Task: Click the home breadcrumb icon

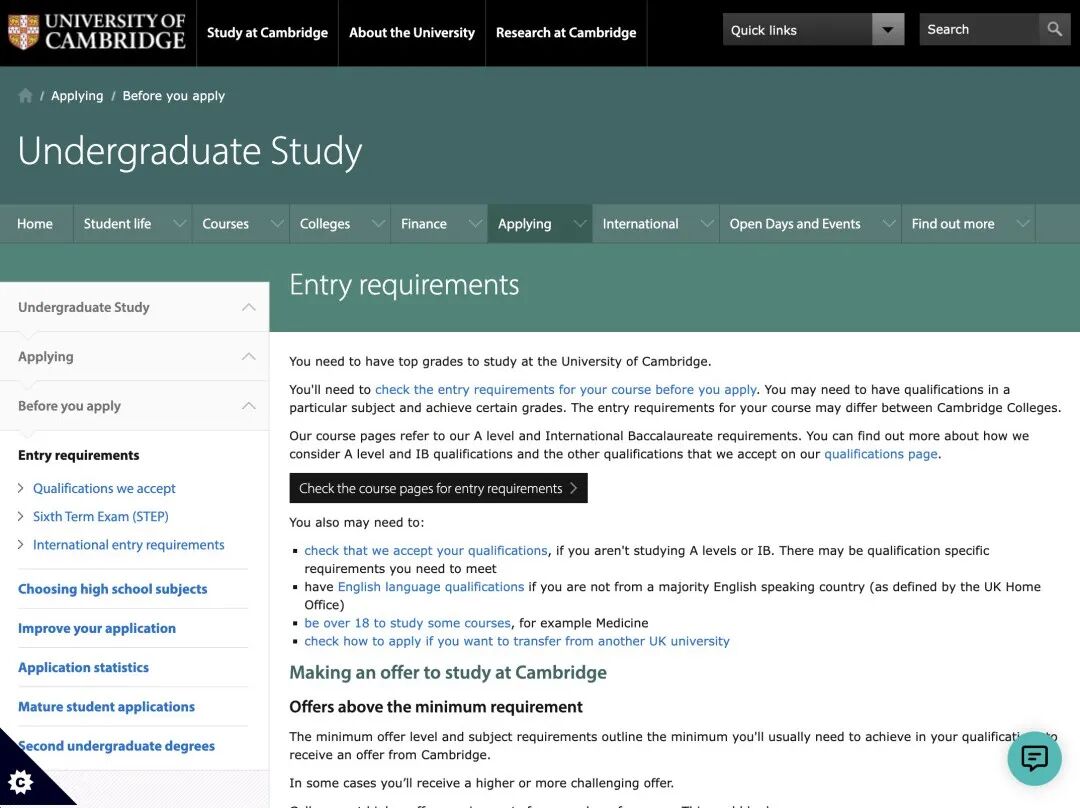Action: pyautogui.click(x=25, y=96)
